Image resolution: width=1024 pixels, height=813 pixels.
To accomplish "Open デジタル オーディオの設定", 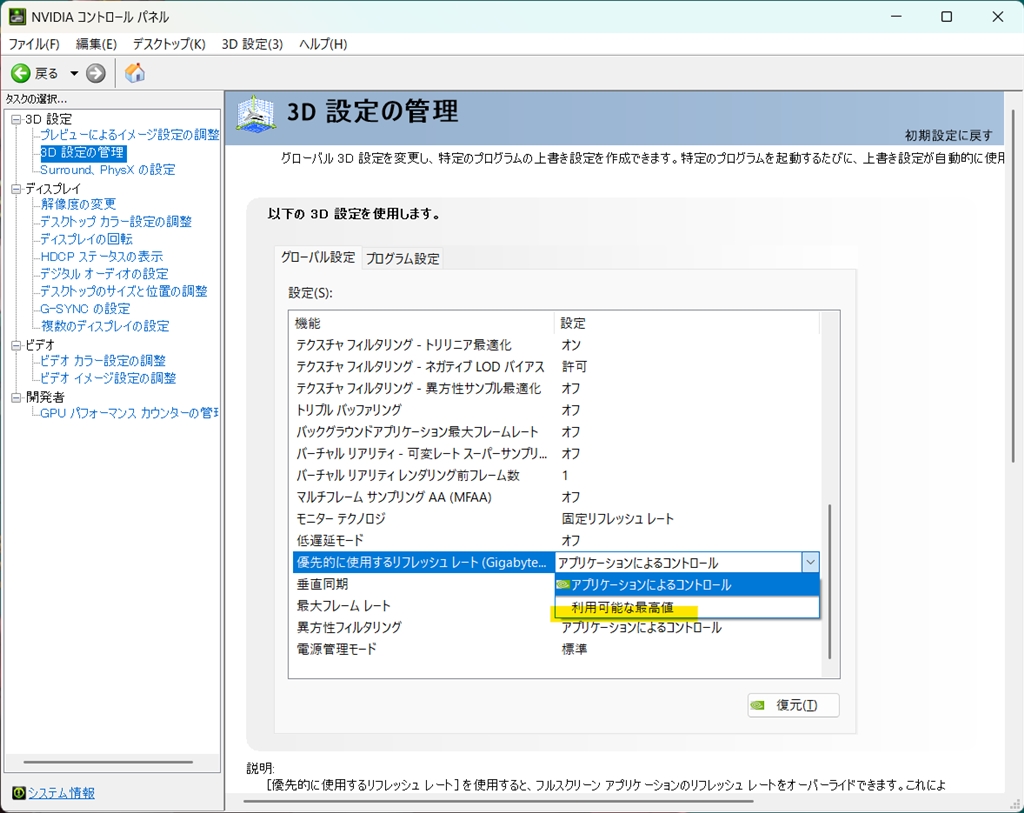I will [x=104, y=274].
